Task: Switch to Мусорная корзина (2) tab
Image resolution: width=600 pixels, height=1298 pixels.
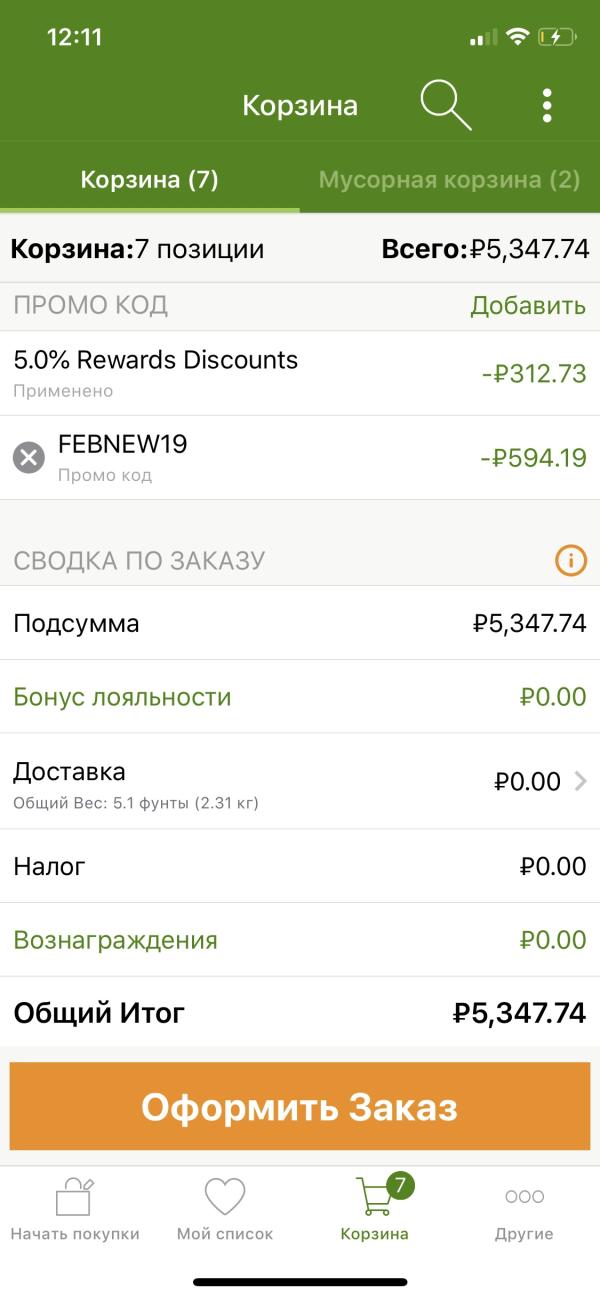Action: click(450, 180)
